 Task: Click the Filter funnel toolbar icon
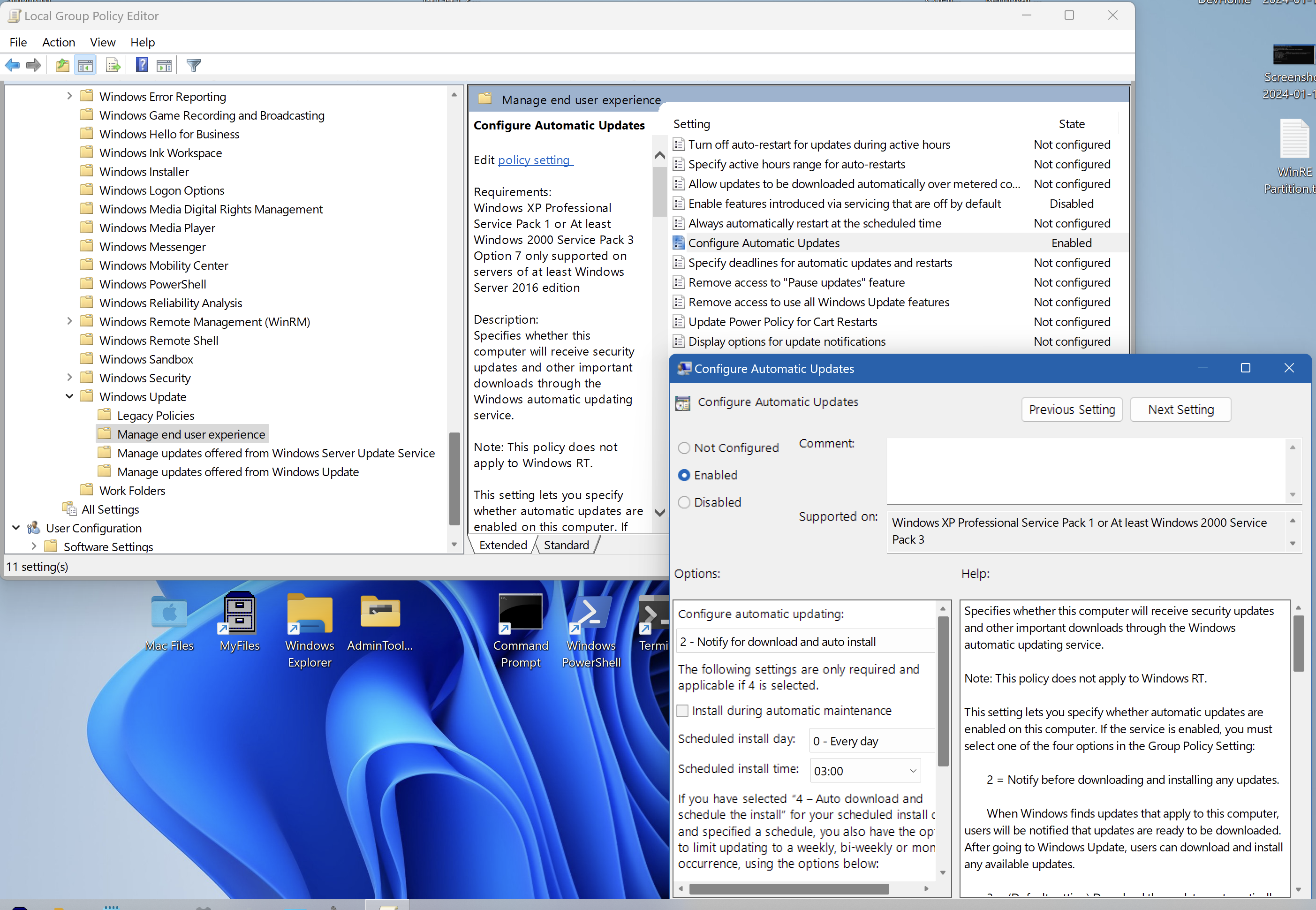point(194,66)
